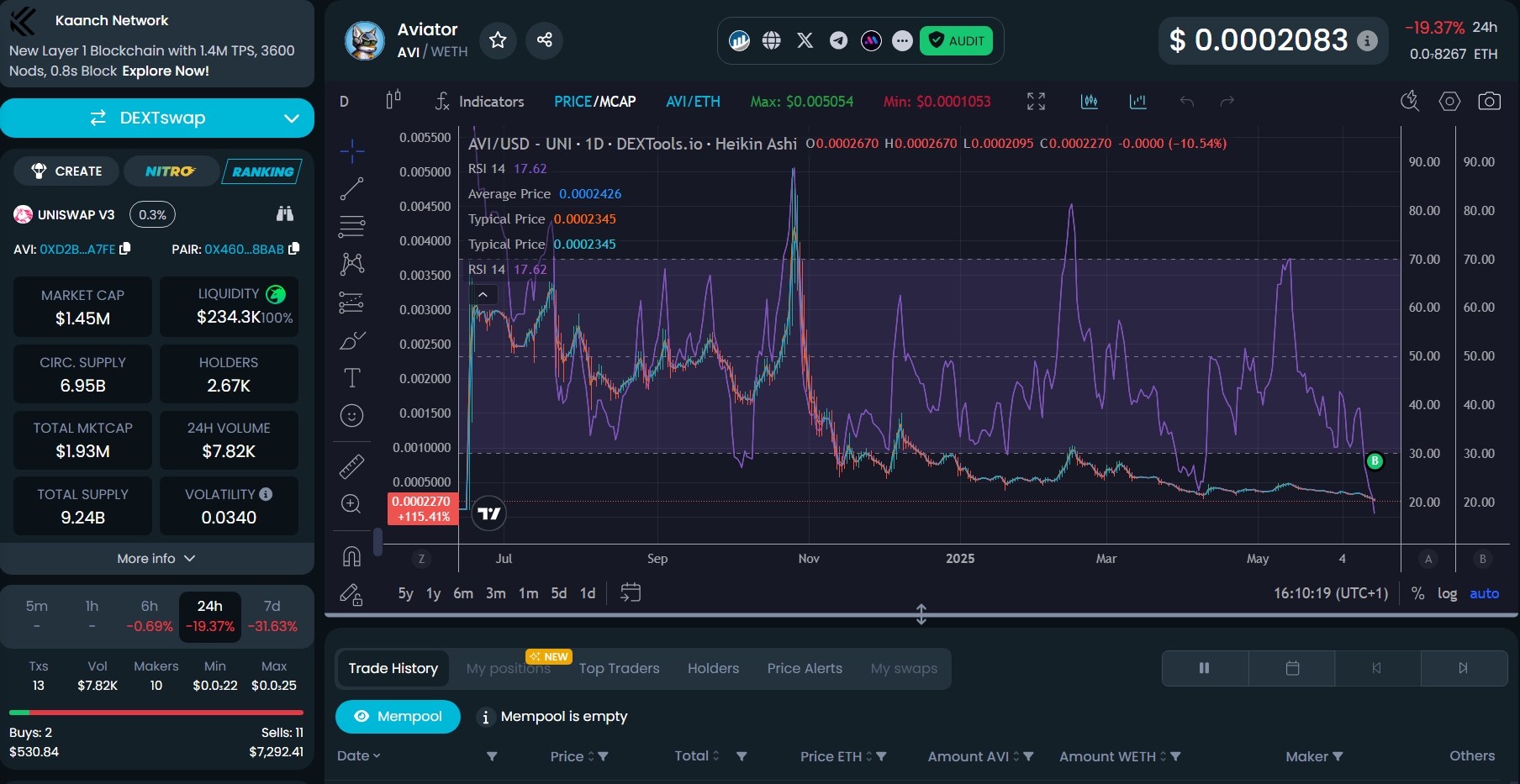Toggle auto scale on chart
The height and width of the screenshot is (784, 1520).
coord(1484,593)
